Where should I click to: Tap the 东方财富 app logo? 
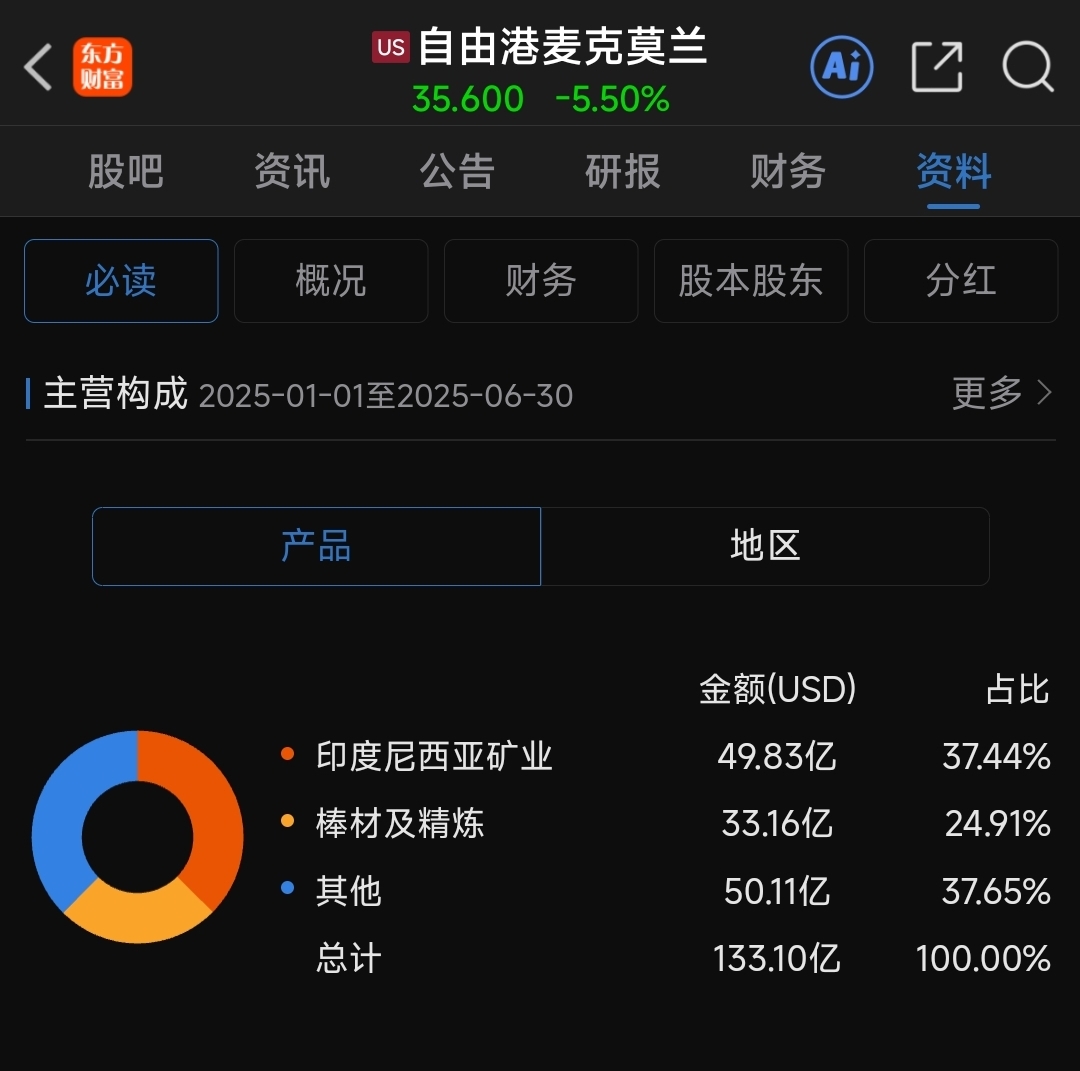tap(103, 67)
